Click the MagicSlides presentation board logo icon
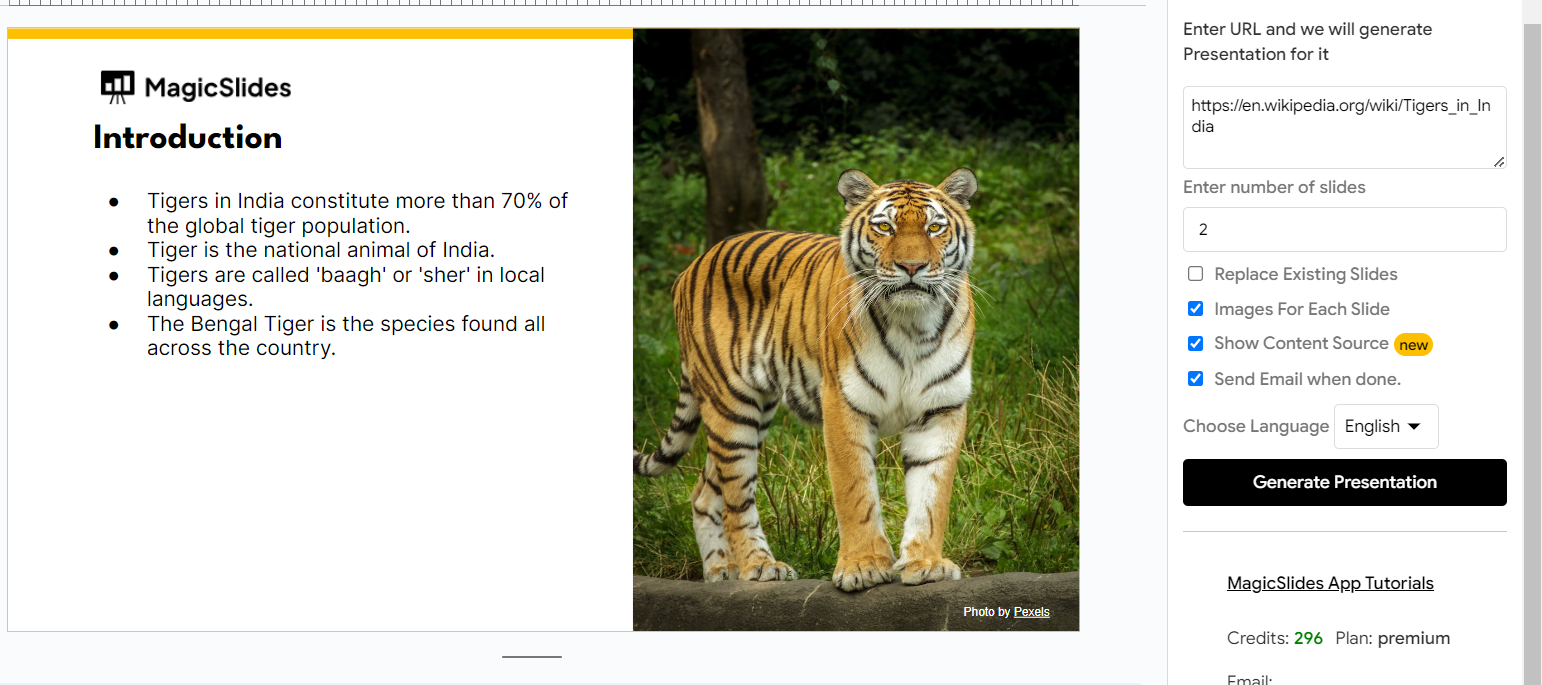 point(117,87)
